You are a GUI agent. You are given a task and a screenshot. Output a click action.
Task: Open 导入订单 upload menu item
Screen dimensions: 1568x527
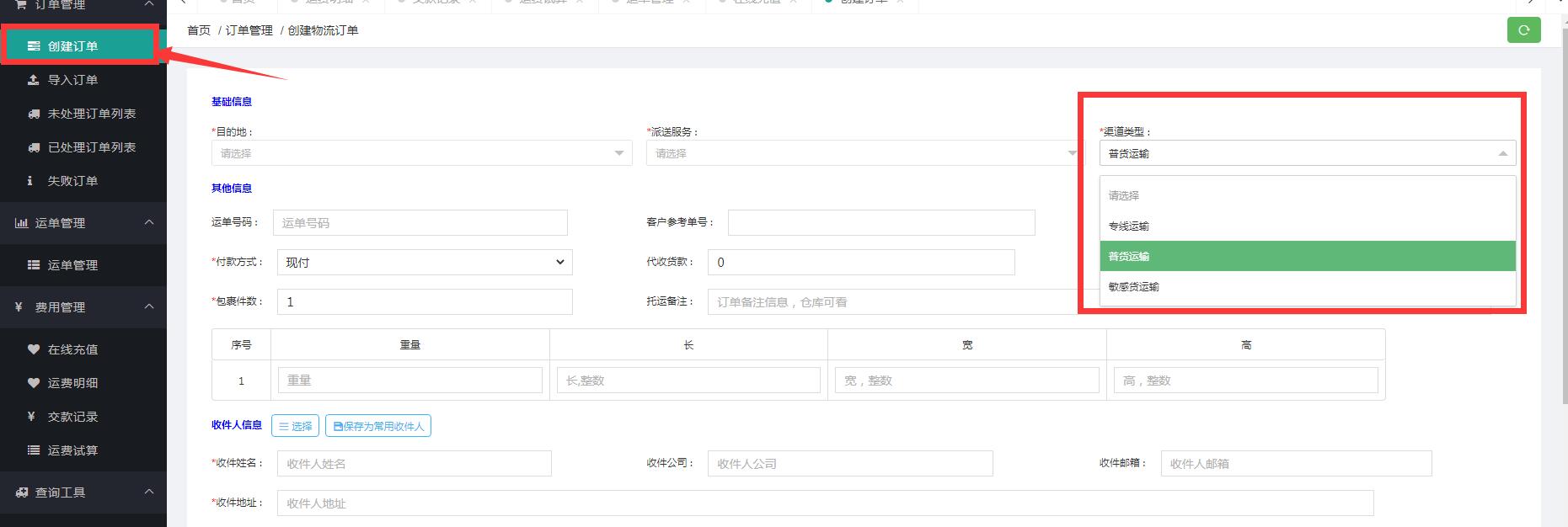coord(72,80)
